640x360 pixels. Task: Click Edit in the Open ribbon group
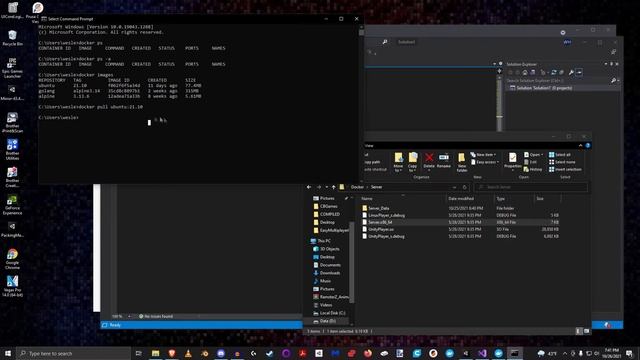click(530, 162)
